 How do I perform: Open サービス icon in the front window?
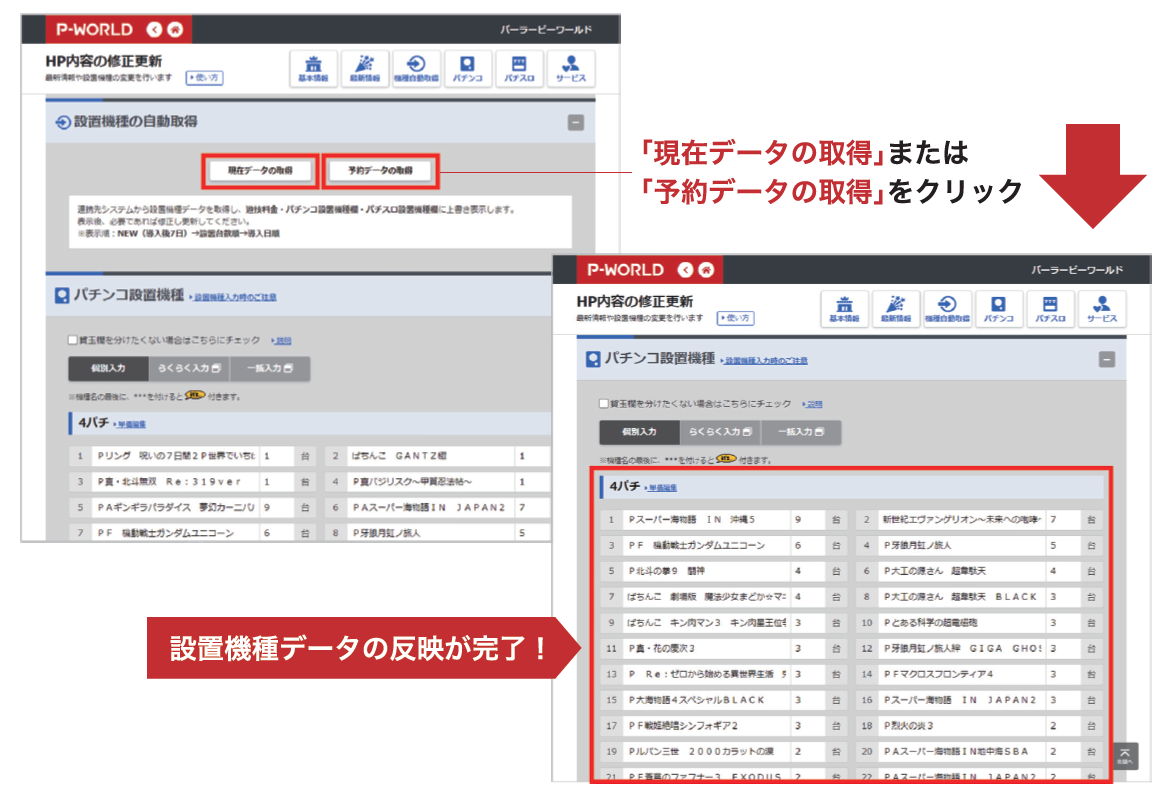tap(1102, 309)
